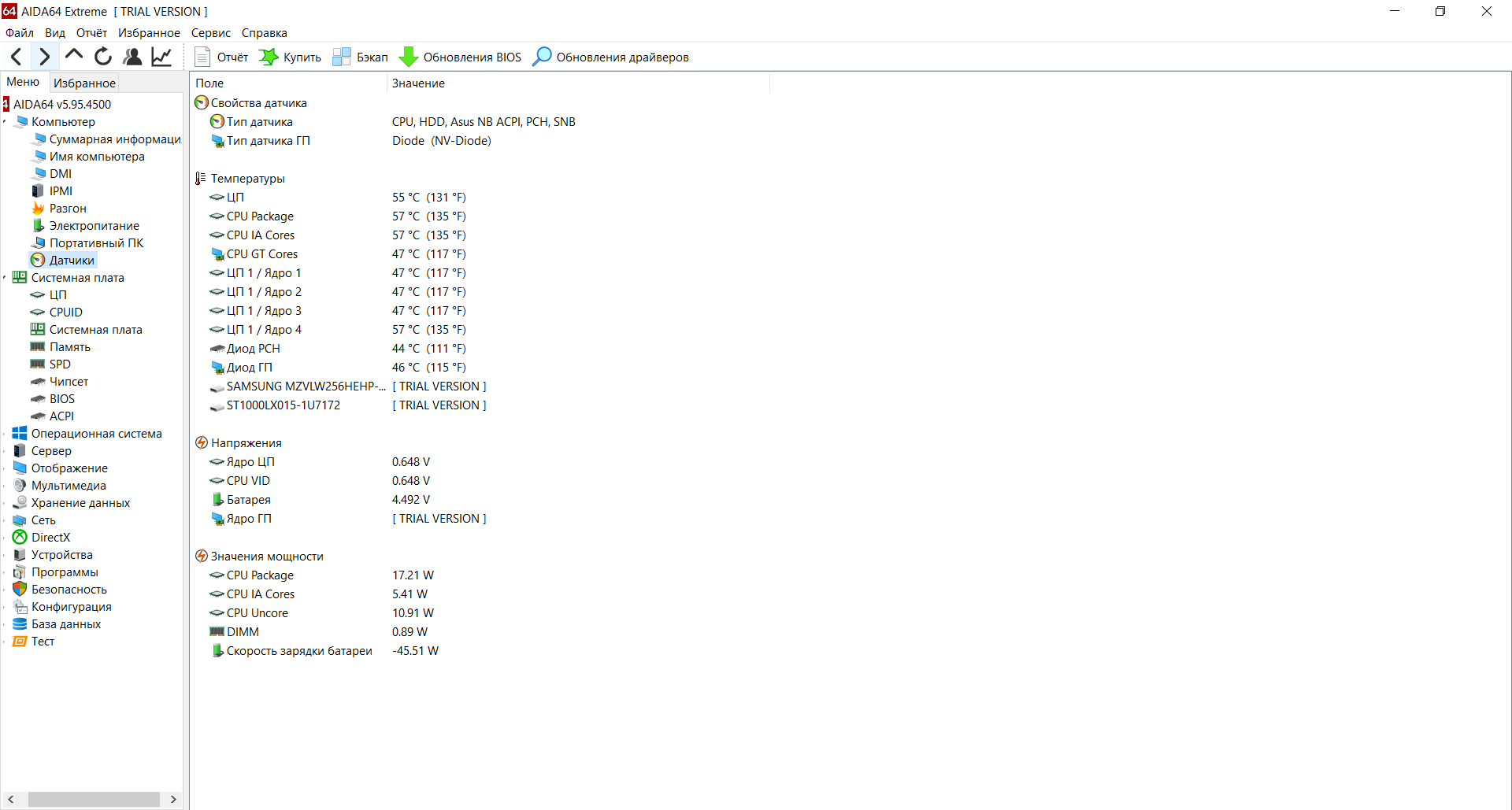Open the Сервис menu
The image size is (1512, 810).
(x=211, y=33)
